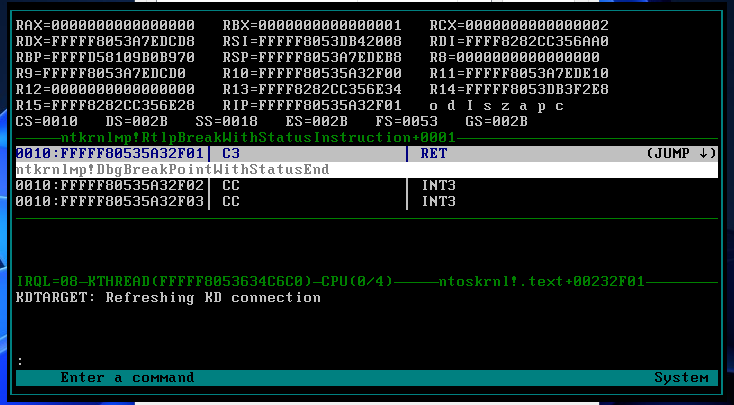
Task: Click the SS=0018 segment register
Action: click(227, 121)
